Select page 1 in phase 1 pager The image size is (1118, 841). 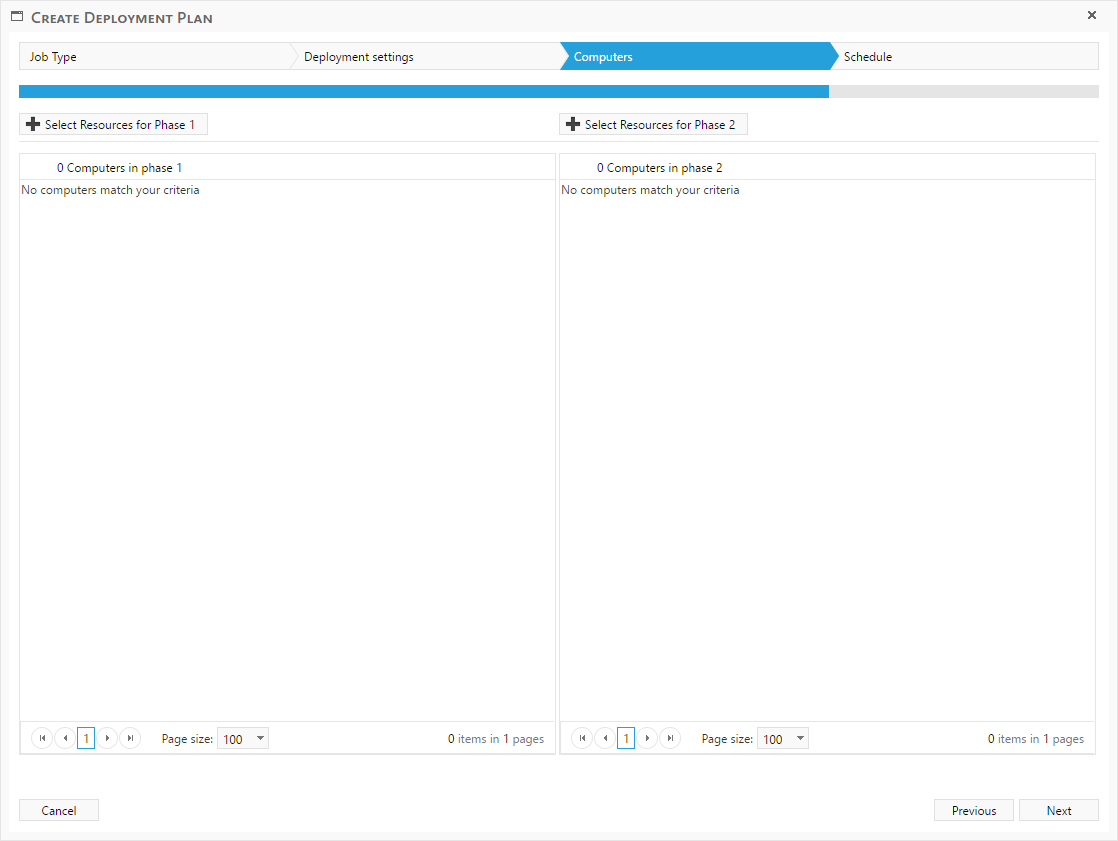(86, 739)
